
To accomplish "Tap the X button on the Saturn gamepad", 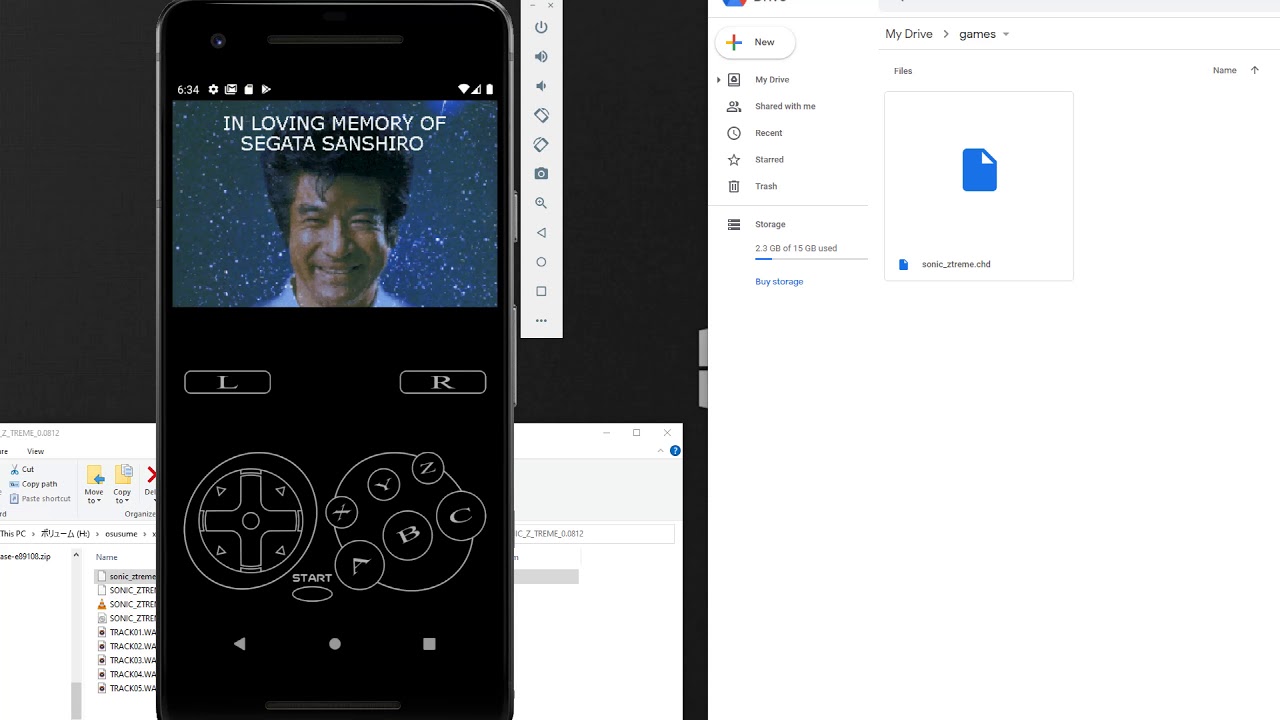I will pyautogui.click(x=342, y=512).
